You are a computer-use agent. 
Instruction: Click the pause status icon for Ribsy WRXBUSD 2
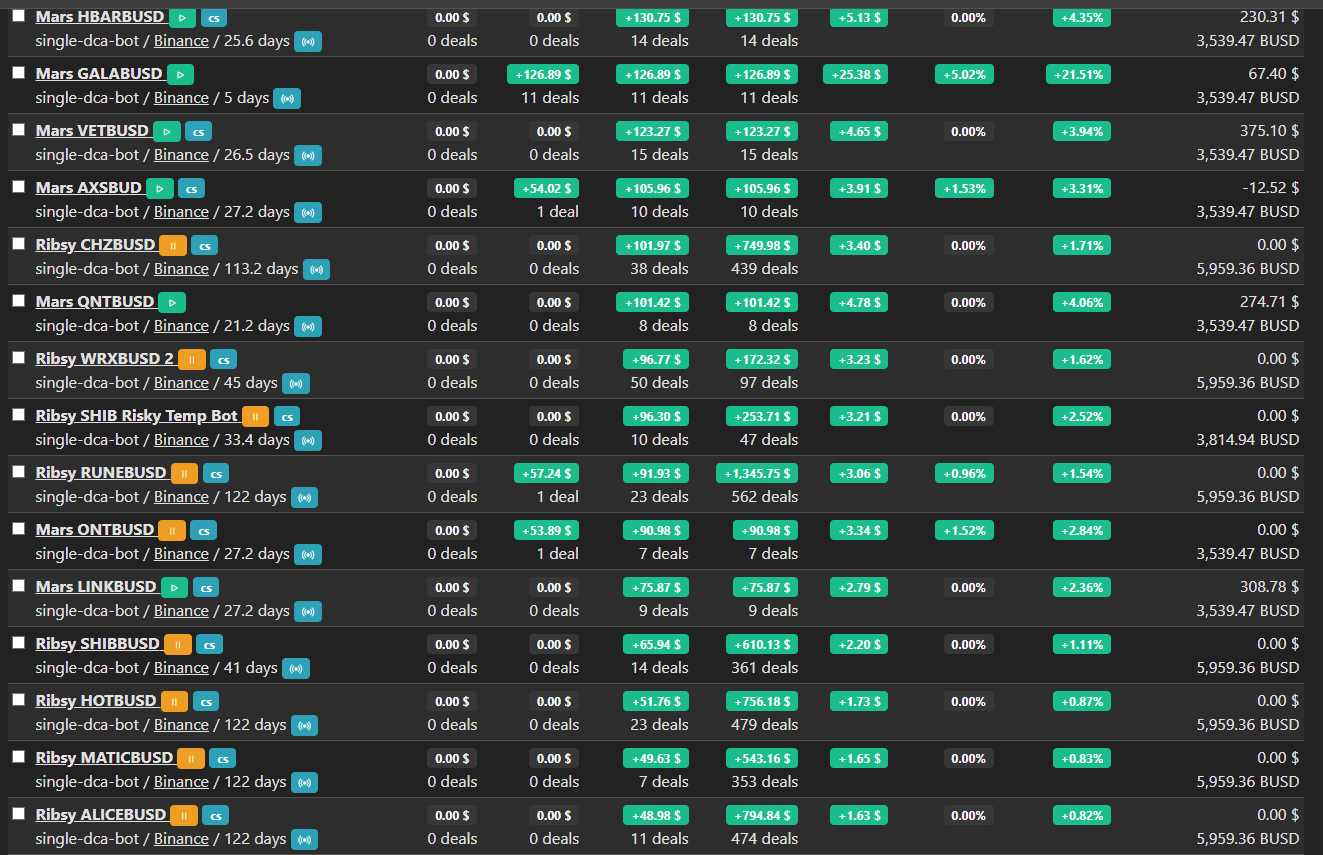(192, 359)
